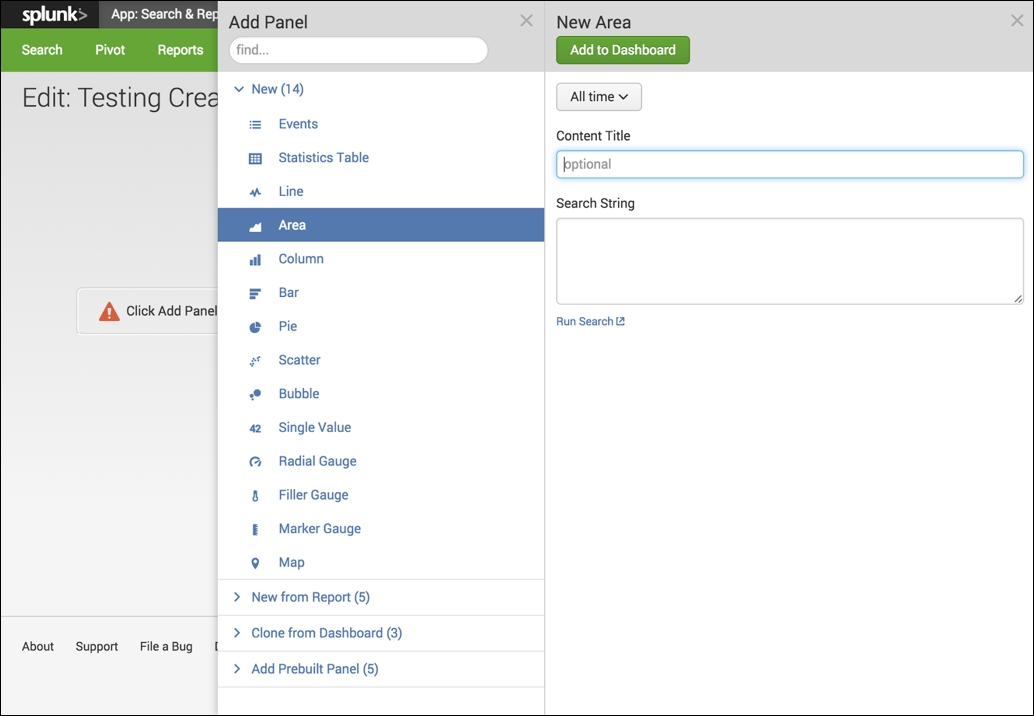Select the Map visualization type
The width and height of the screenshot is (1034, 716).
290,562
